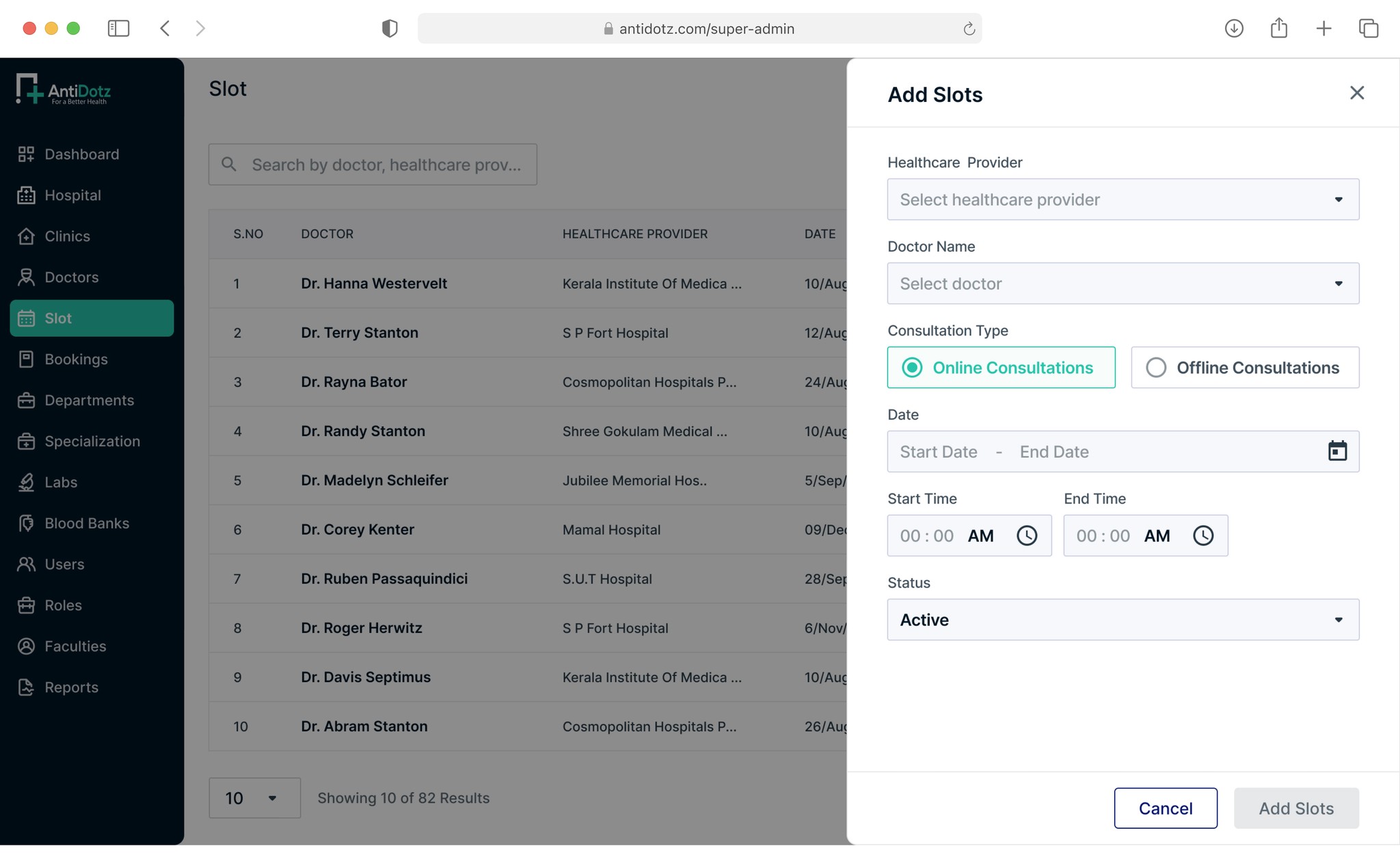Open the Safari downloads icon
This screenshot has height=857, width=1400.
tap(1233, 28)
